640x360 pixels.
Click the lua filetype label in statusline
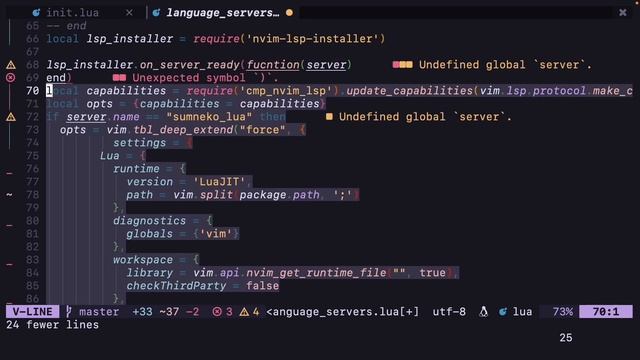click(x=522, y=312)
